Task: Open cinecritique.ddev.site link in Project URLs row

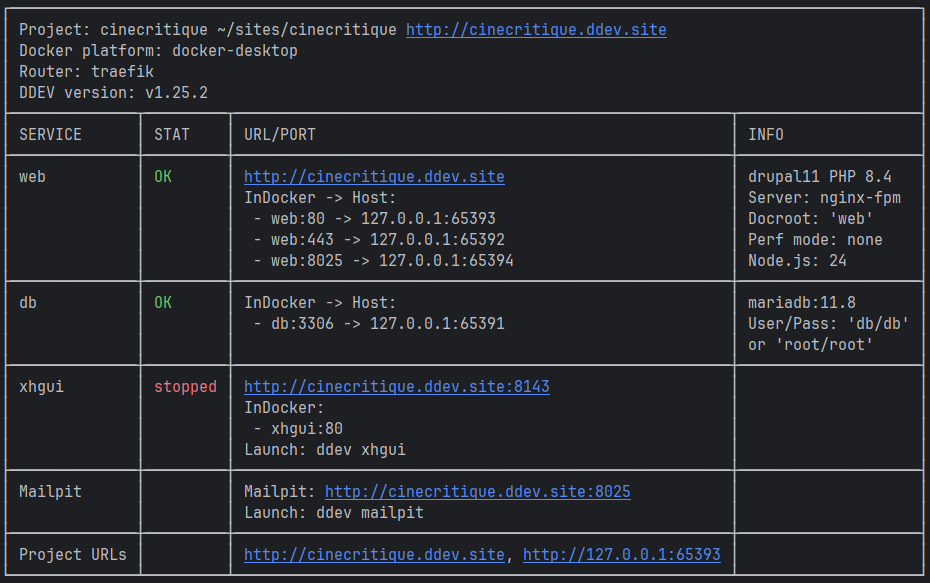Action: tap(374, 555)
